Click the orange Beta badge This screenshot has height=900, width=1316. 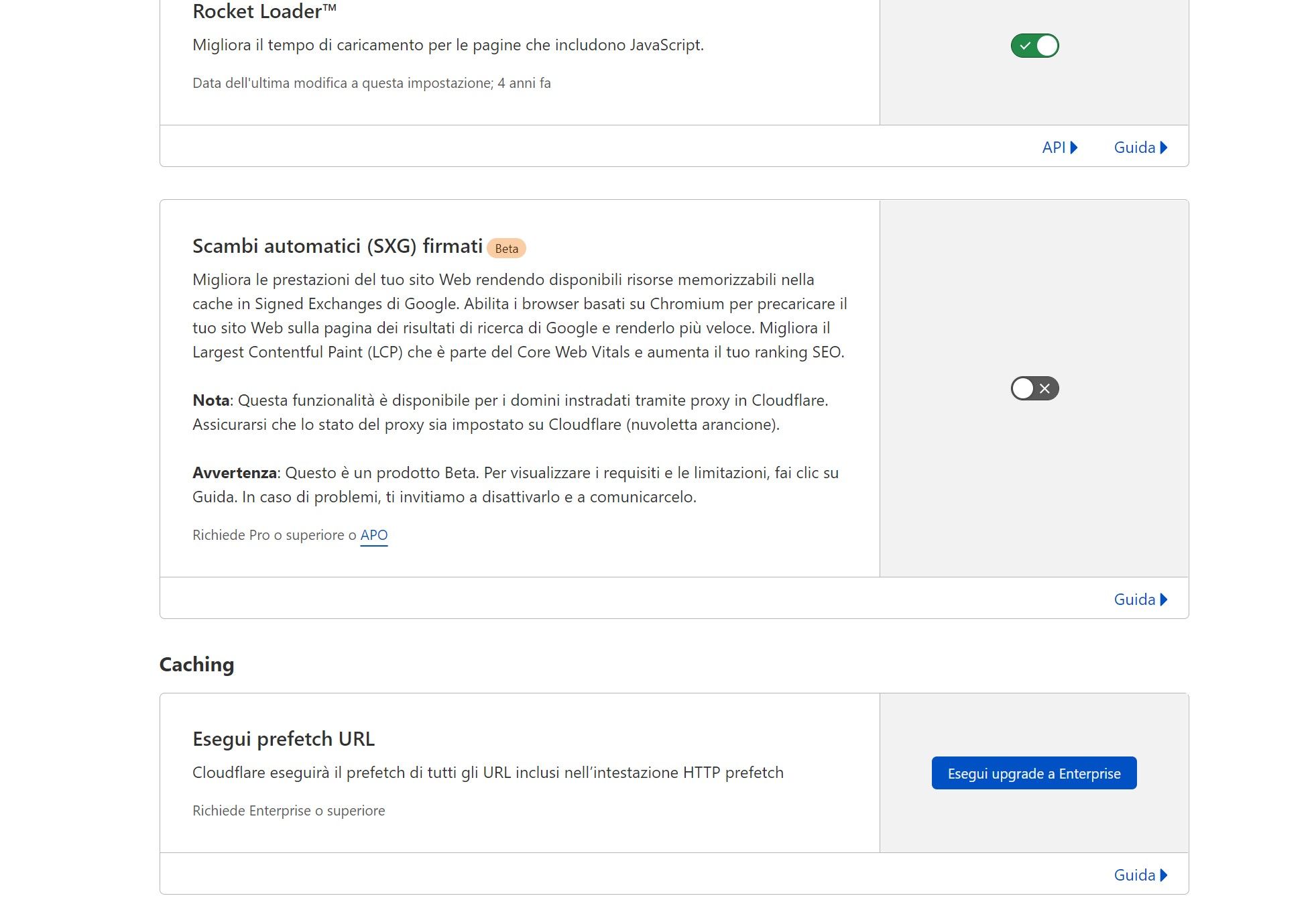point(506,249)
